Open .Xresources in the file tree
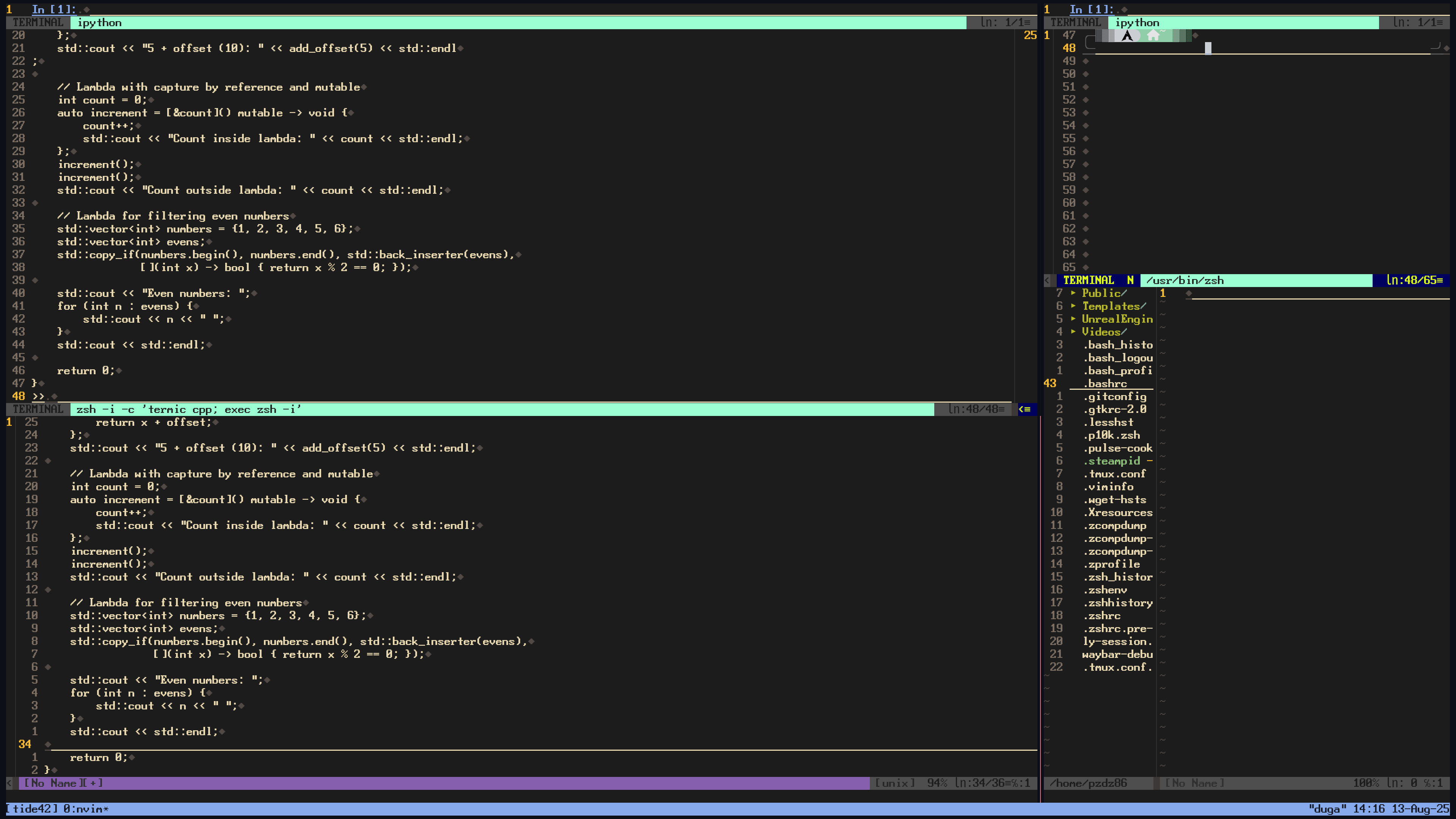 point(1117,513)
